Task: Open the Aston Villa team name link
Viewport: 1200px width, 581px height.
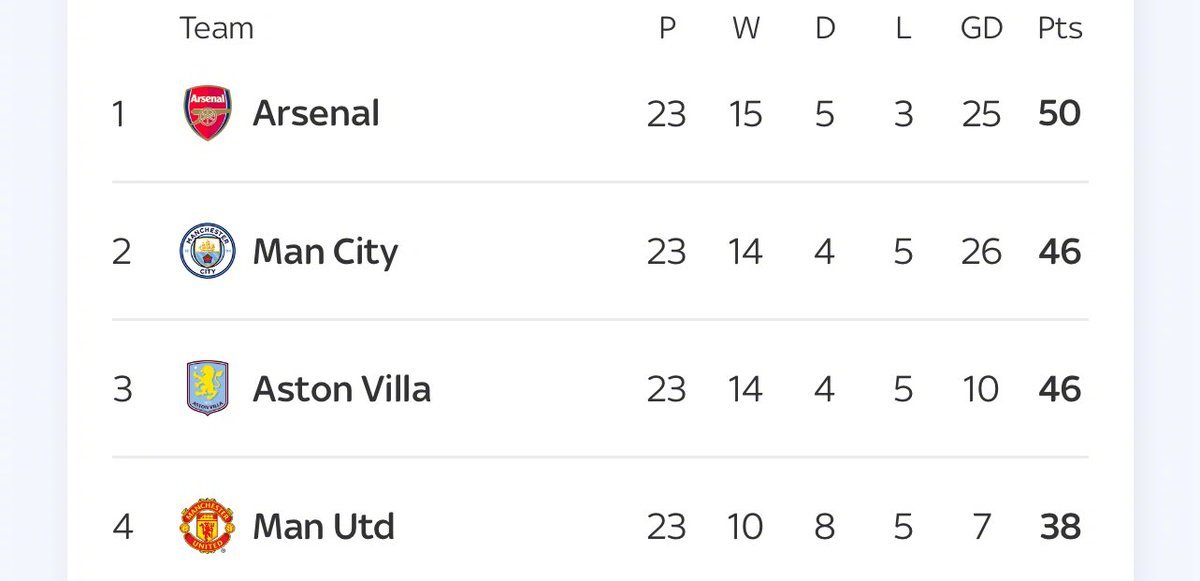Action: (342, 388)
